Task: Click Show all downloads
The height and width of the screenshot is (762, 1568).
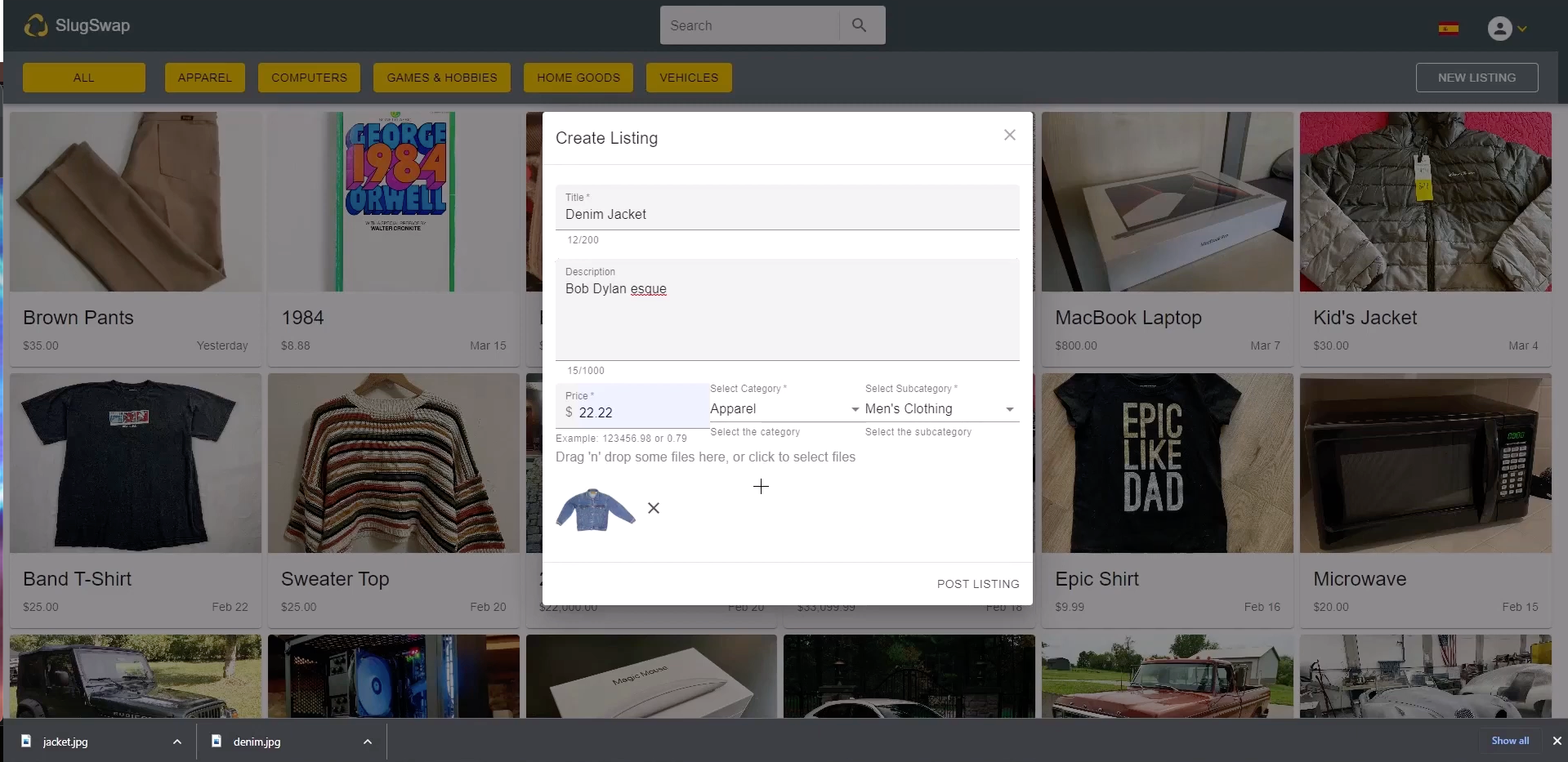Action: point(1510,741)
